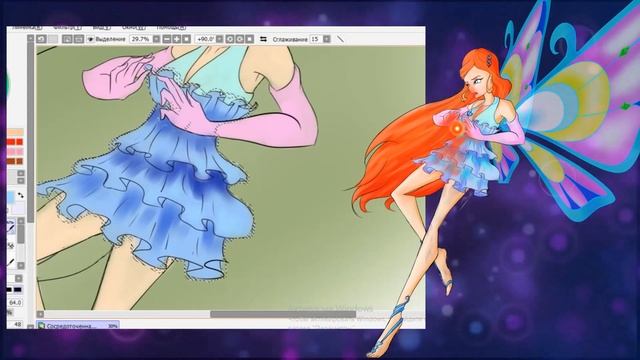Click the light blue foreground color box
Image resolution: width=640 pixels, height=360 pixels.
click(11, 197)
